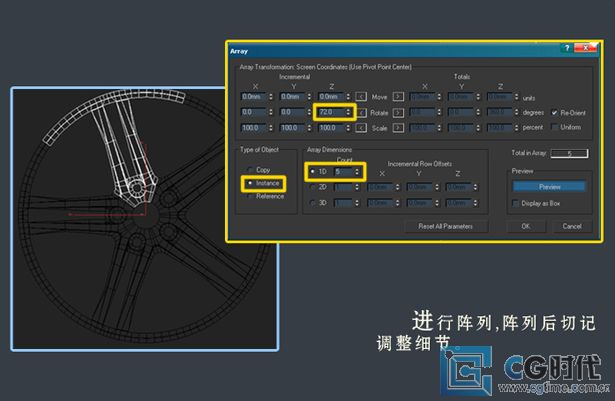
Task: Click the left arrow beside Rotate
Action: click(361, 113)
